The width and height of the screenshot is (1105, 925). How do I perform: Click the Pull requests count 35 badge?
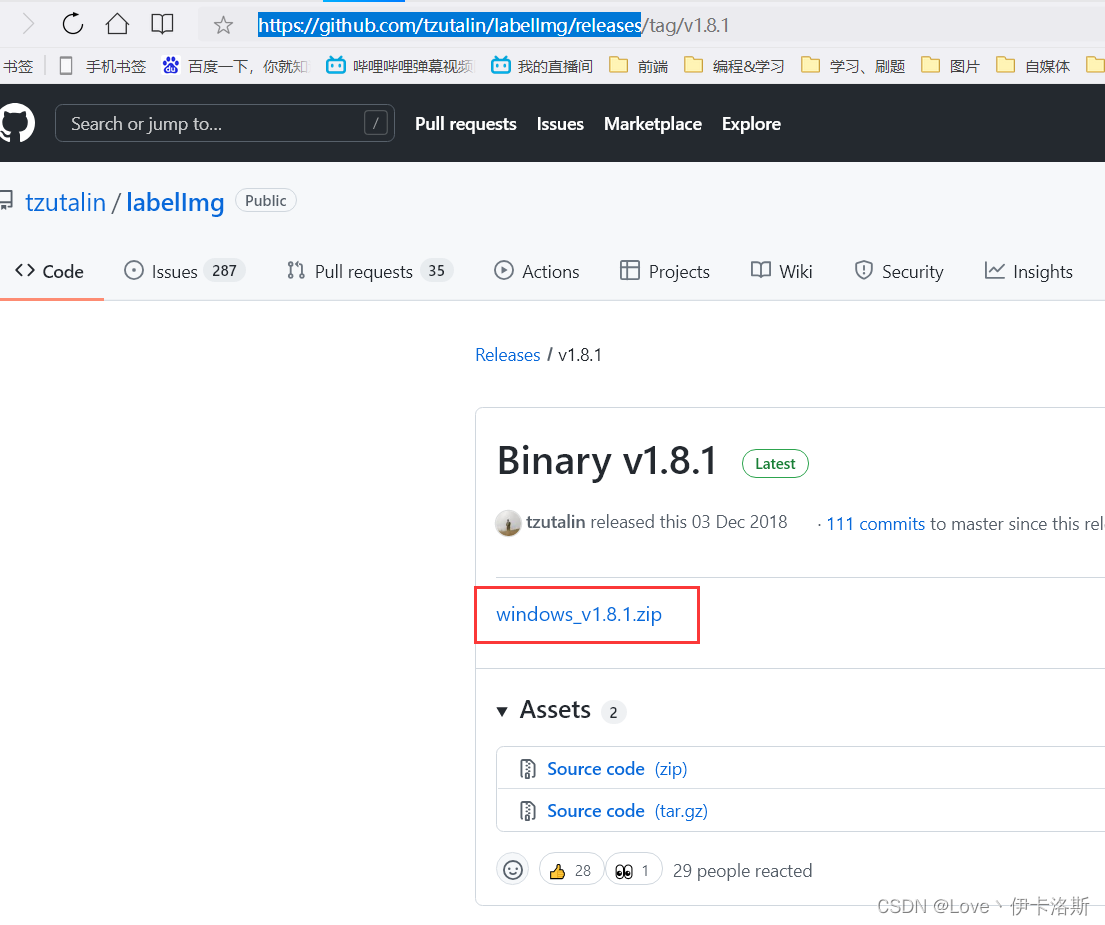click(x=436, y=271)
